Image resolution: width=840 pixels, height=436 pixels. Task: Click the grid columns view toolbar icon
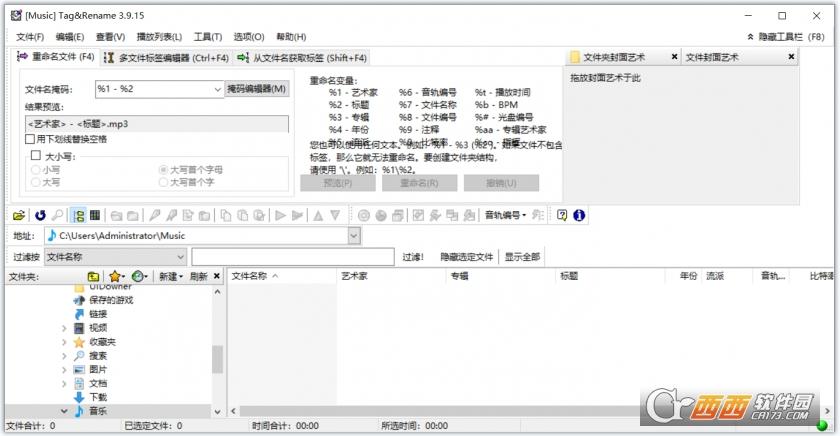point(95,215)
